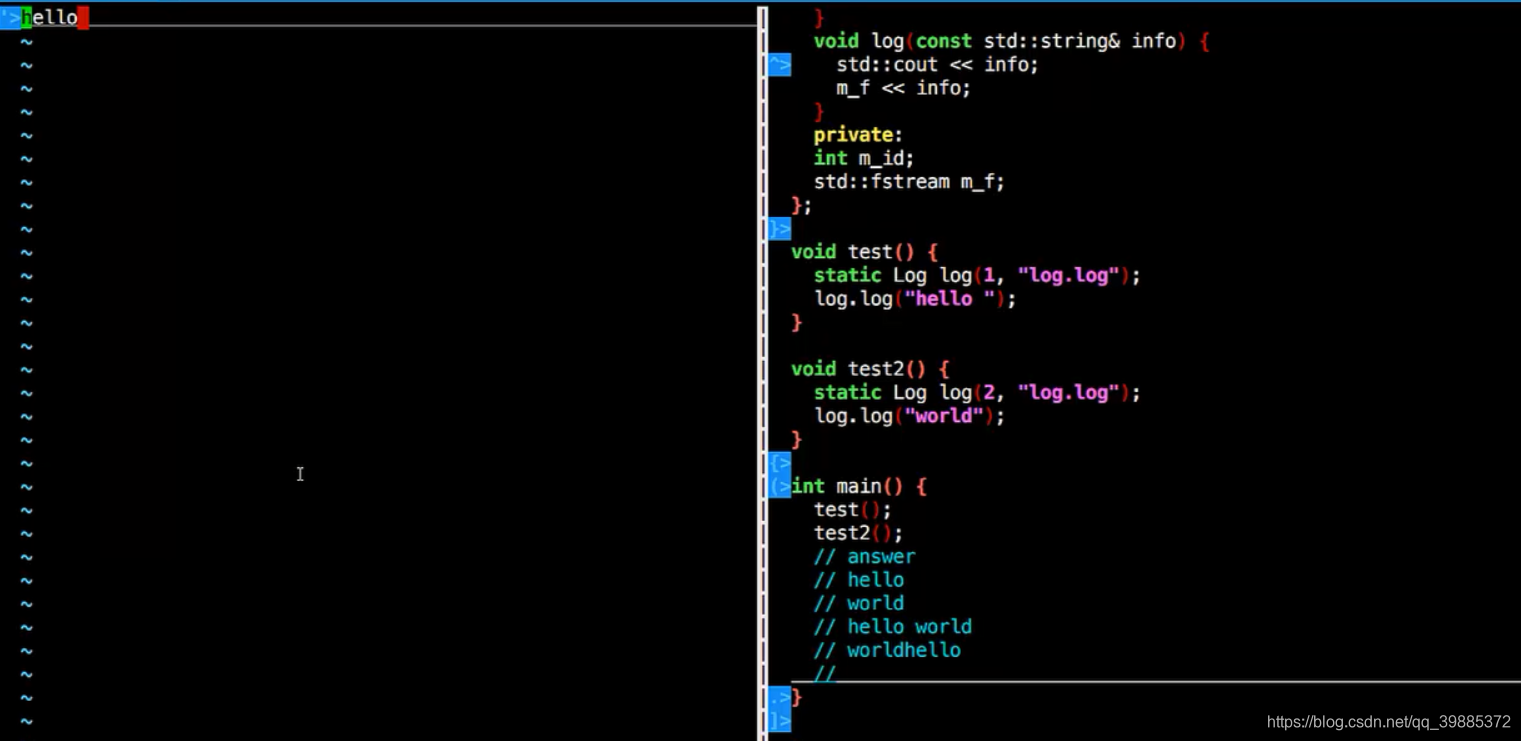Click the 'test2();' call inside main
Image resolution: width=1521 pixels, height=741 pixels.
pos(858,533)
